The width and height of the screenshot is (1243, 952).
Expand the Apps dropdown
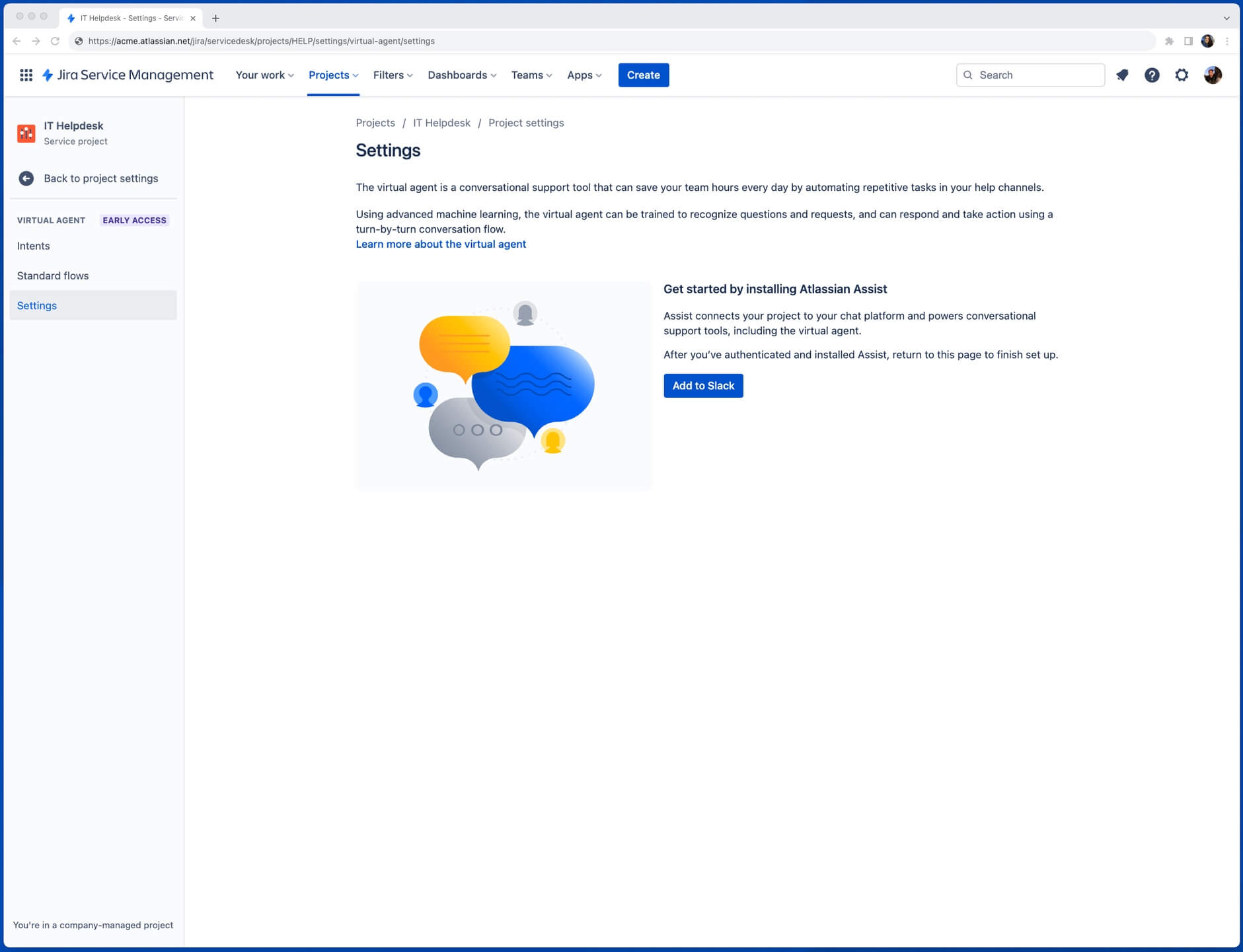(x=583, y=75)
